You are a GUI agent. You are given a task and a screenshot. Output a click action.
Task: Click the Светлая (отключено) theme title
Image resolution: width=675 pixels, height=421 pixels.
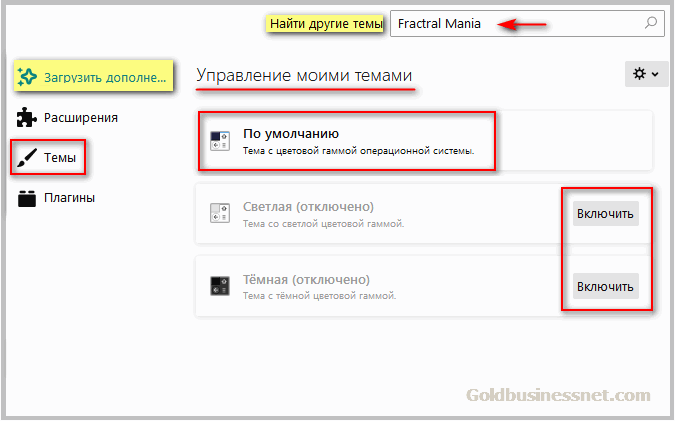tap(308, 207)
